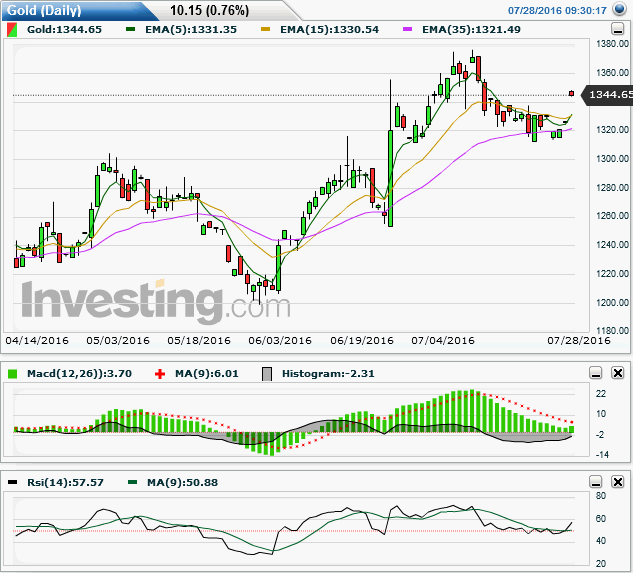Click the 07/28/2016 09:30:17 timestamp
This screenshot has height=573, width=633.
coord(557,10)
